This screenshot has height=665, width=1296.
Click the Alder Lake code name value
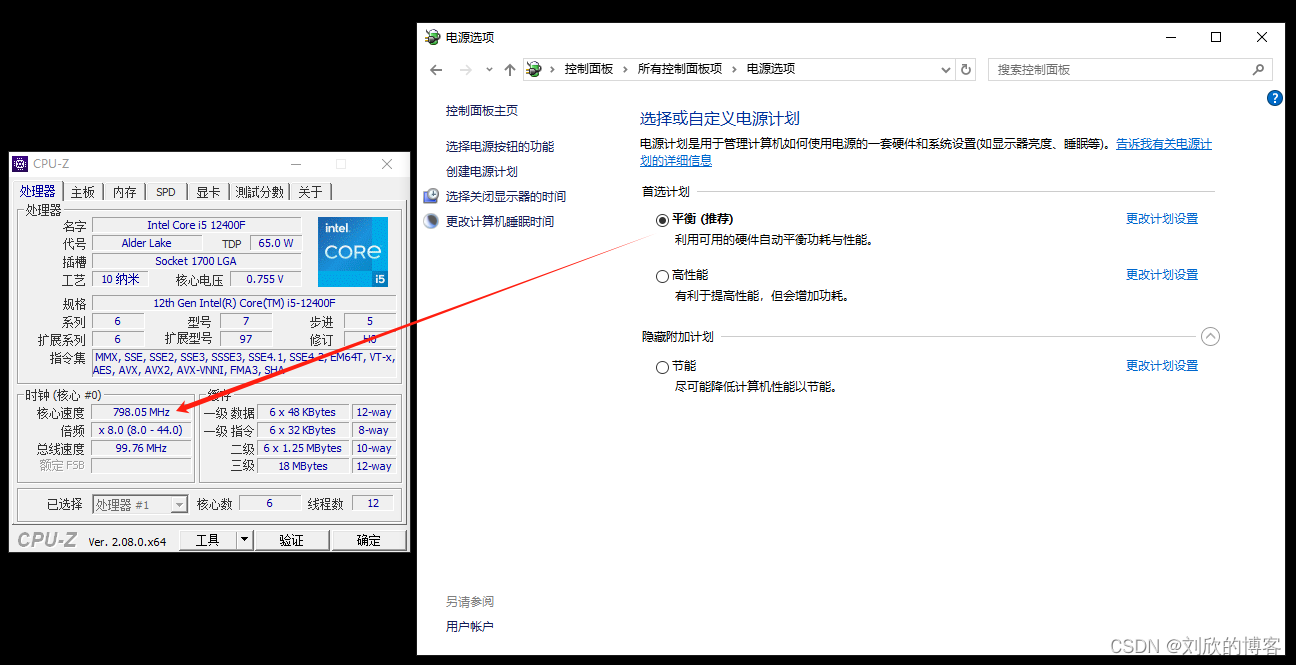(146, 243)
